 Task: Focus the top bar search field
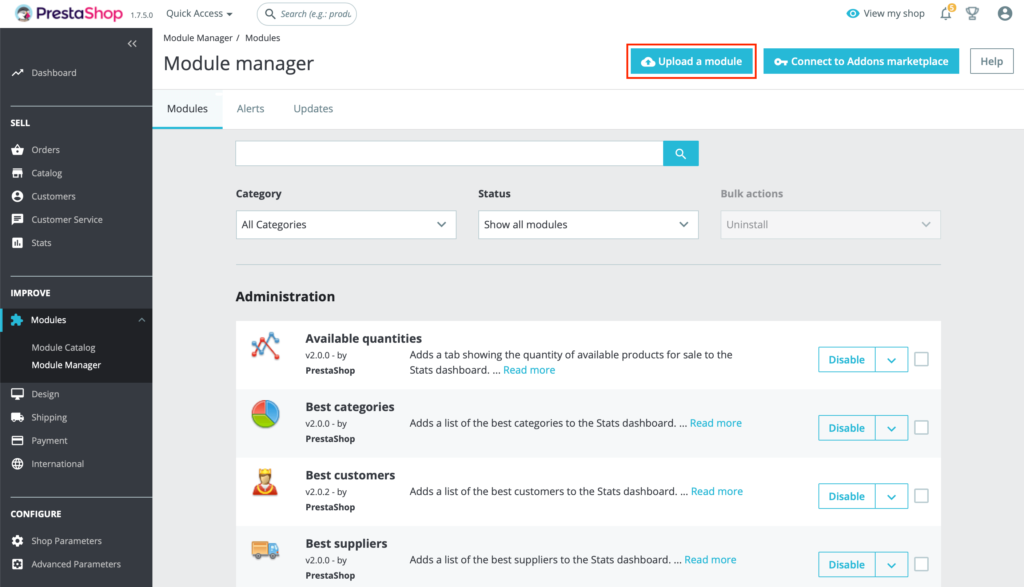(x=307, y=14)
